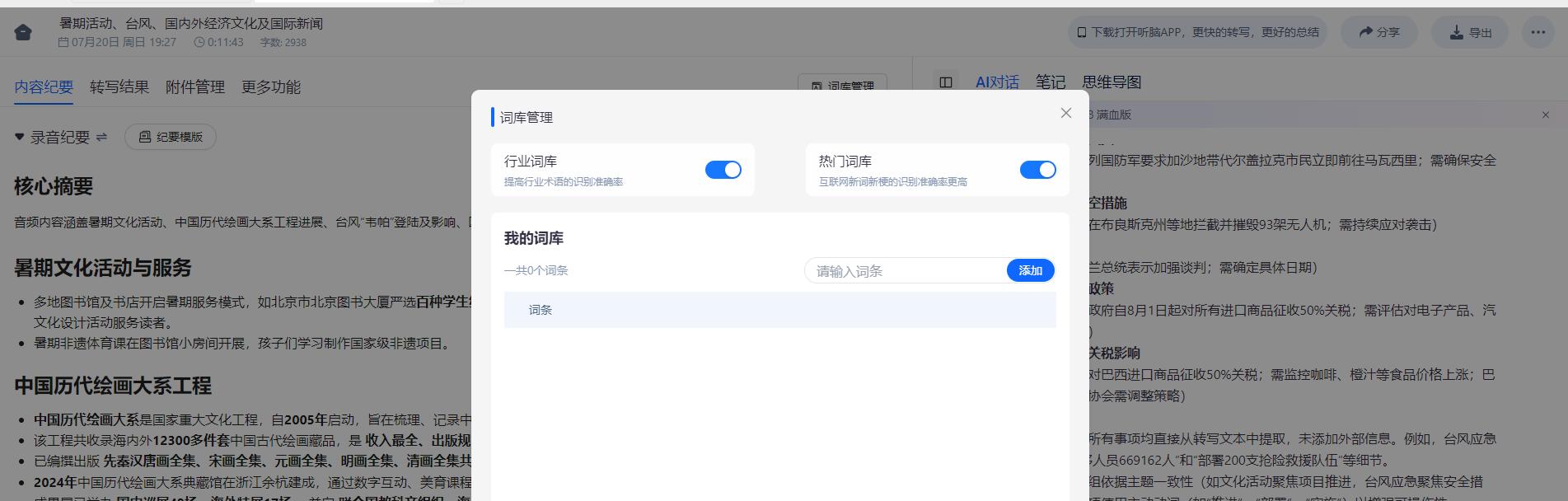Image resolution: width=1568 pixels, height=501 pixels.
Task: Disable the 行业词库 toggle
Action: 723,170
